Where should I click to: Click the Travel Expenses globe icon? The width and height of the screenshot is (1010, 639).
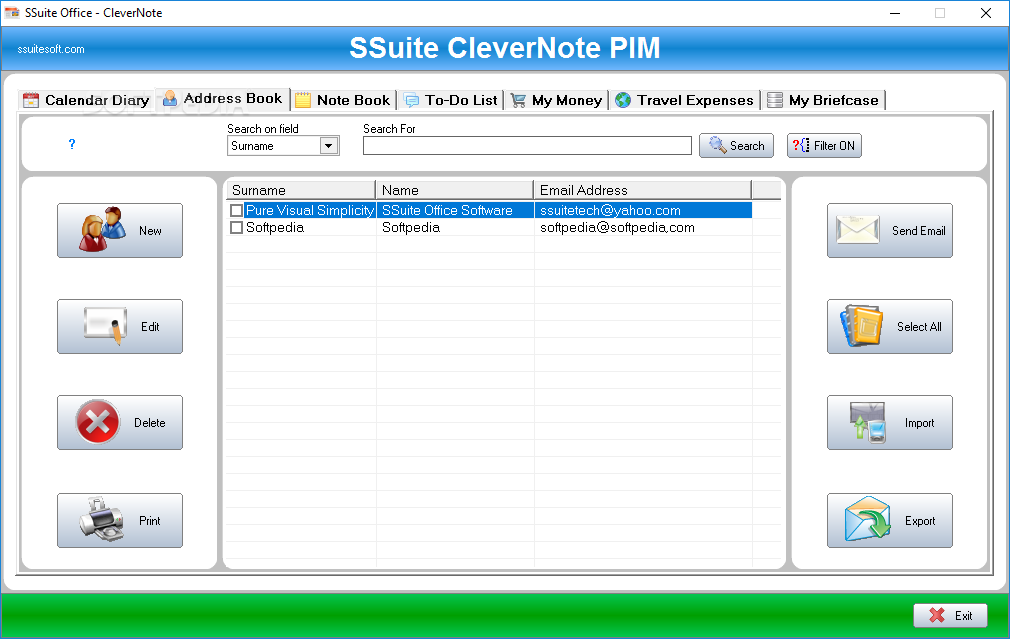click(623, 100)
